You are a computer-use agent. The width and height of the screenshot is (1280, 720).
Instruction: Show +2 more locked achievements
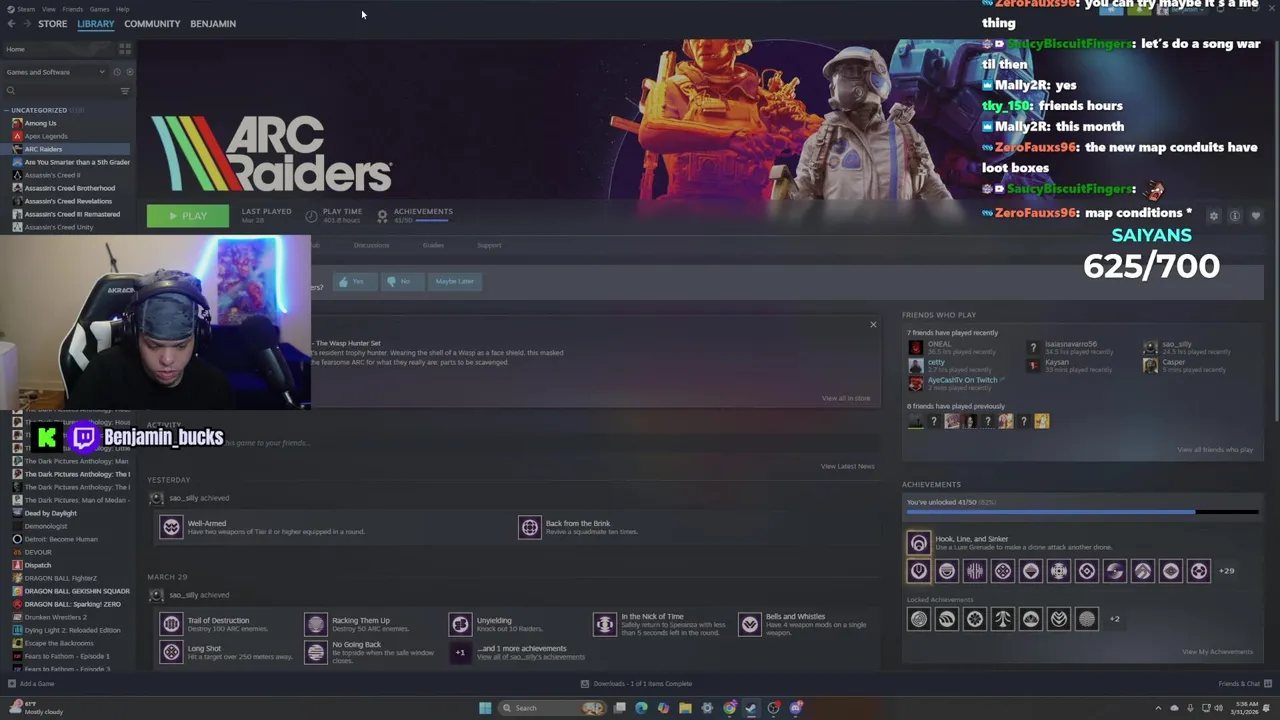[1114, 619]
